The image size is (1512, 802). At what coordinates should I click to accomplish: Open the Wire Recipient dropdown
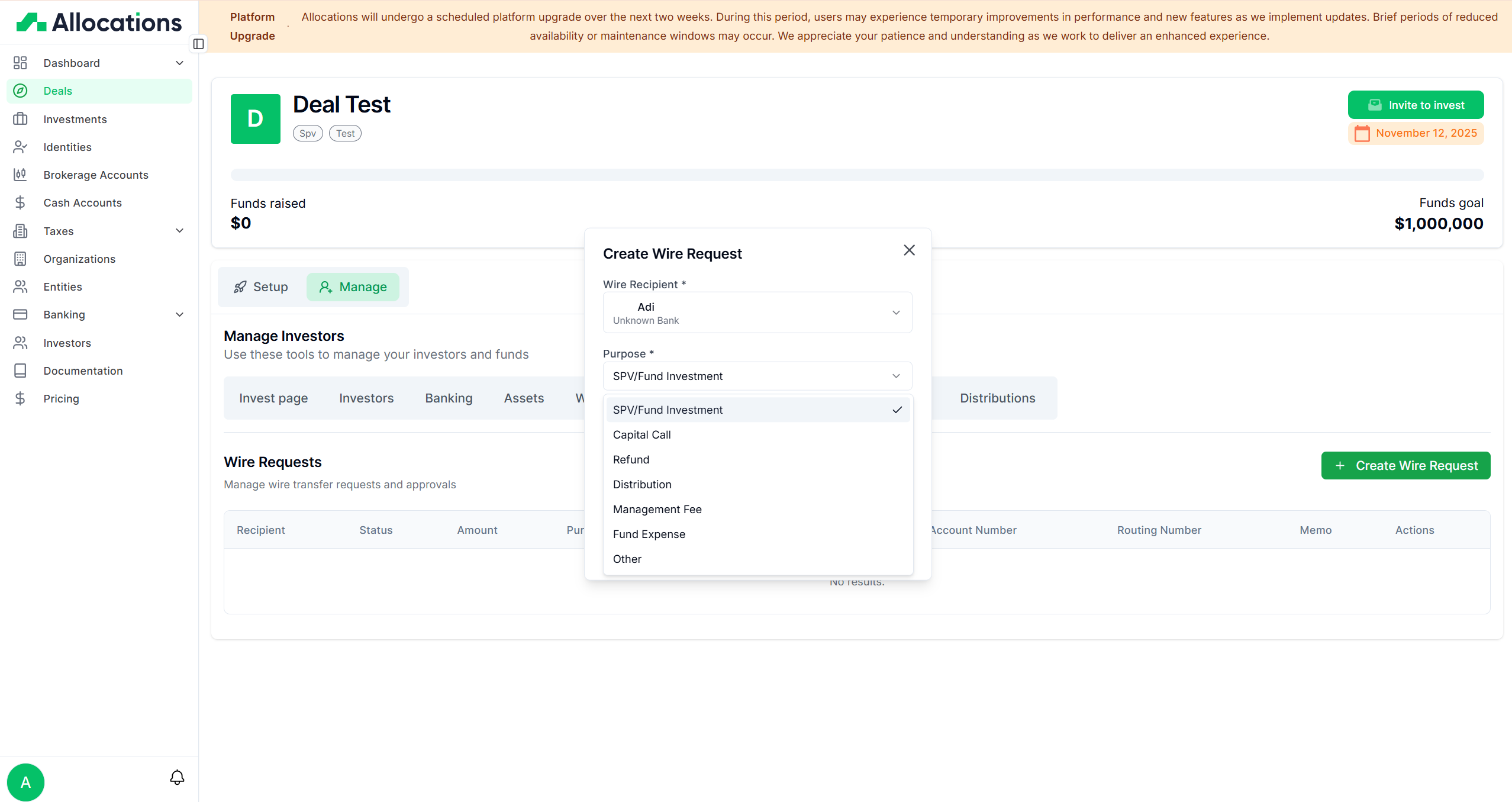(x=757, y=313)
